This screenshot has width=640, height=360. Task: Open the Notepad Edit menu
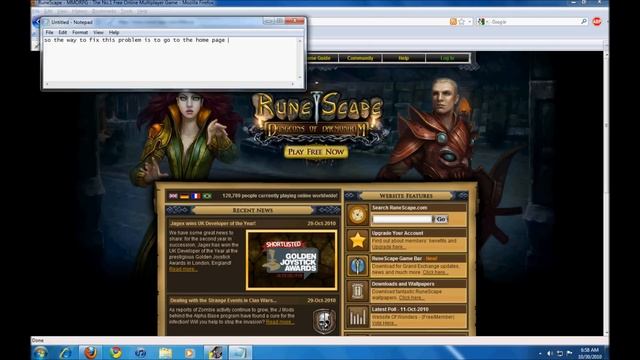coord(62,32)
